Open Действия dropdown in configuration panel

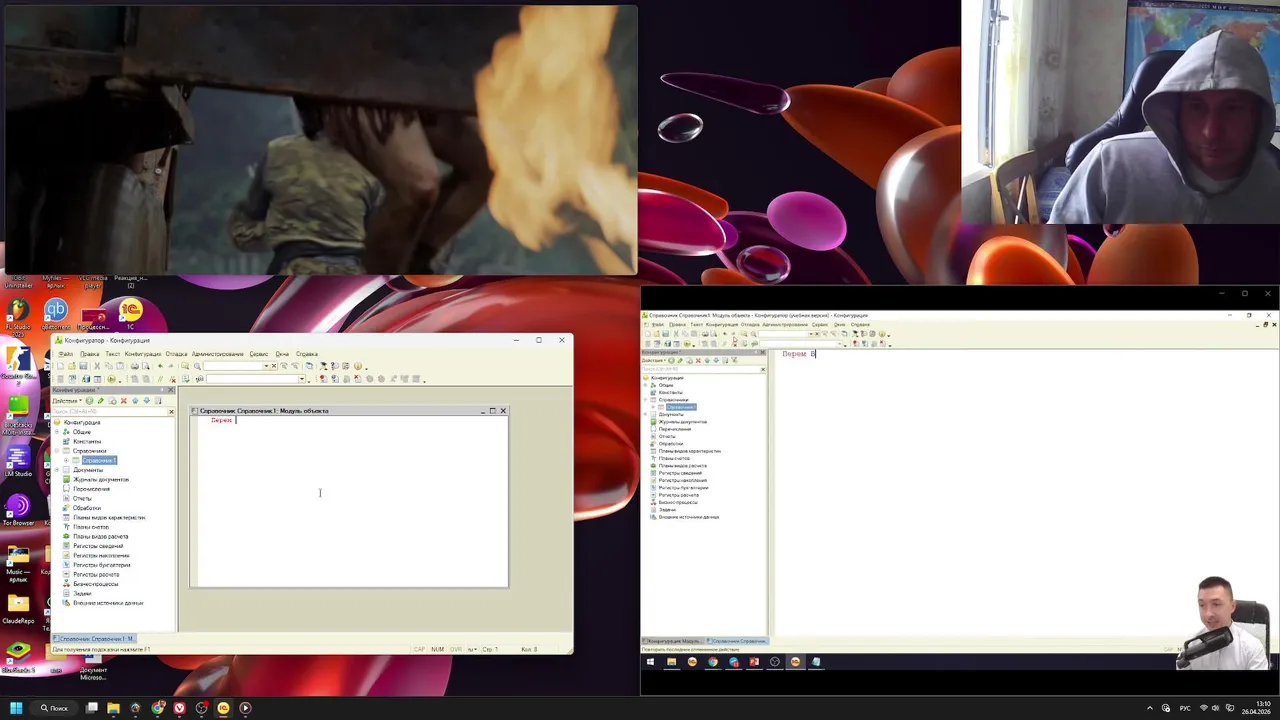click(67, 401)
